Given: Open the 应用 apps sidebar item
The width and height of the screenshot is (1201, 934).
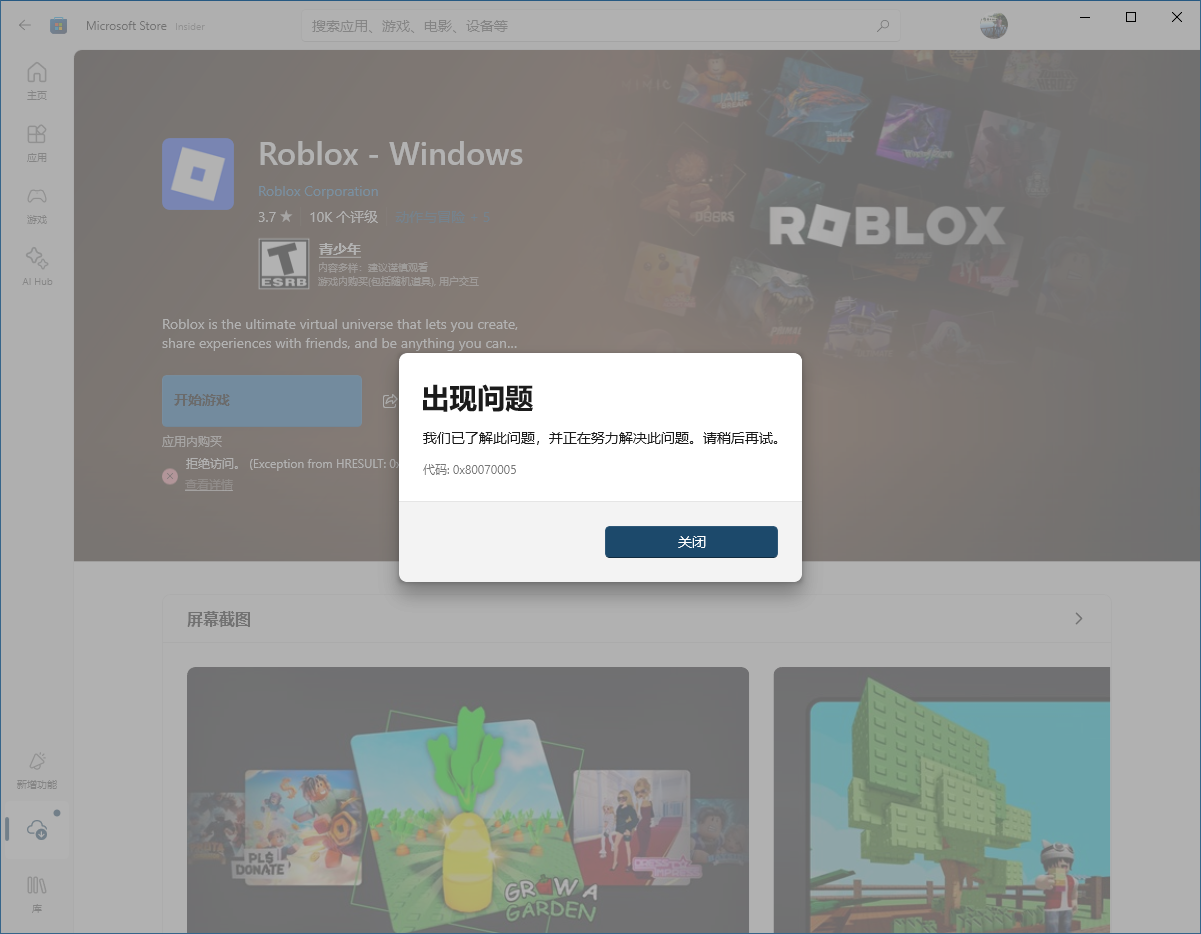Looking at the screenshot, I should point(37,143).
